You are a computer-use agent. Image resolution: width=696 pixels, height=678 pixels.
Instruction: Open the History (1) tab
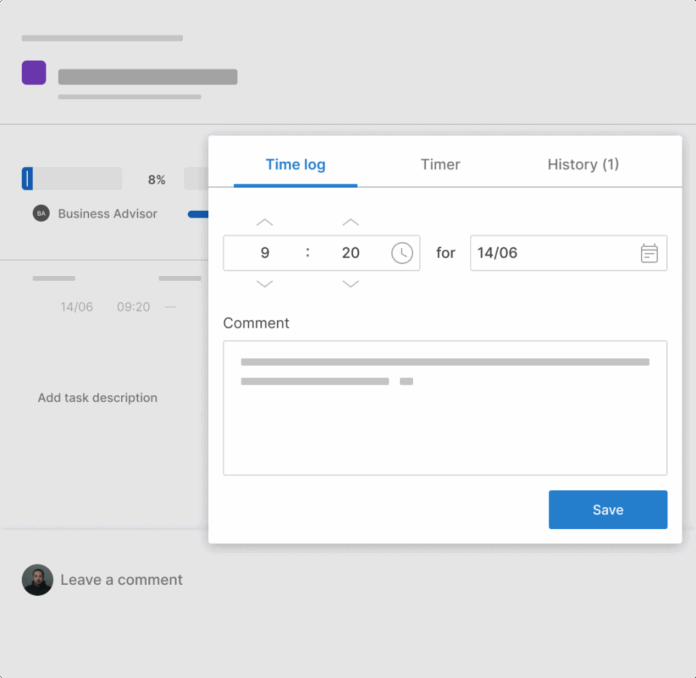click(x=583, y=165)
